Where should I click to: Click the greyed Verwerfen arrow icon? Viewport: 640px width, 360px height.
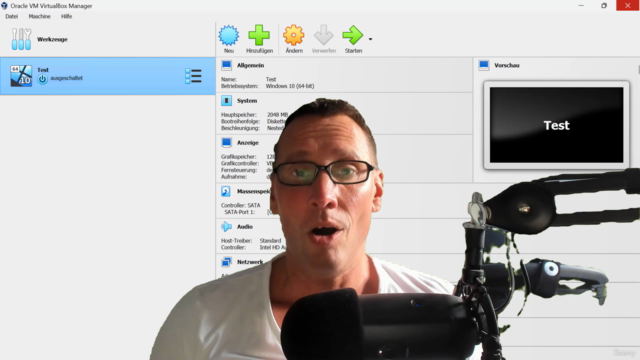pyautogui.click(x=324, y=35)
